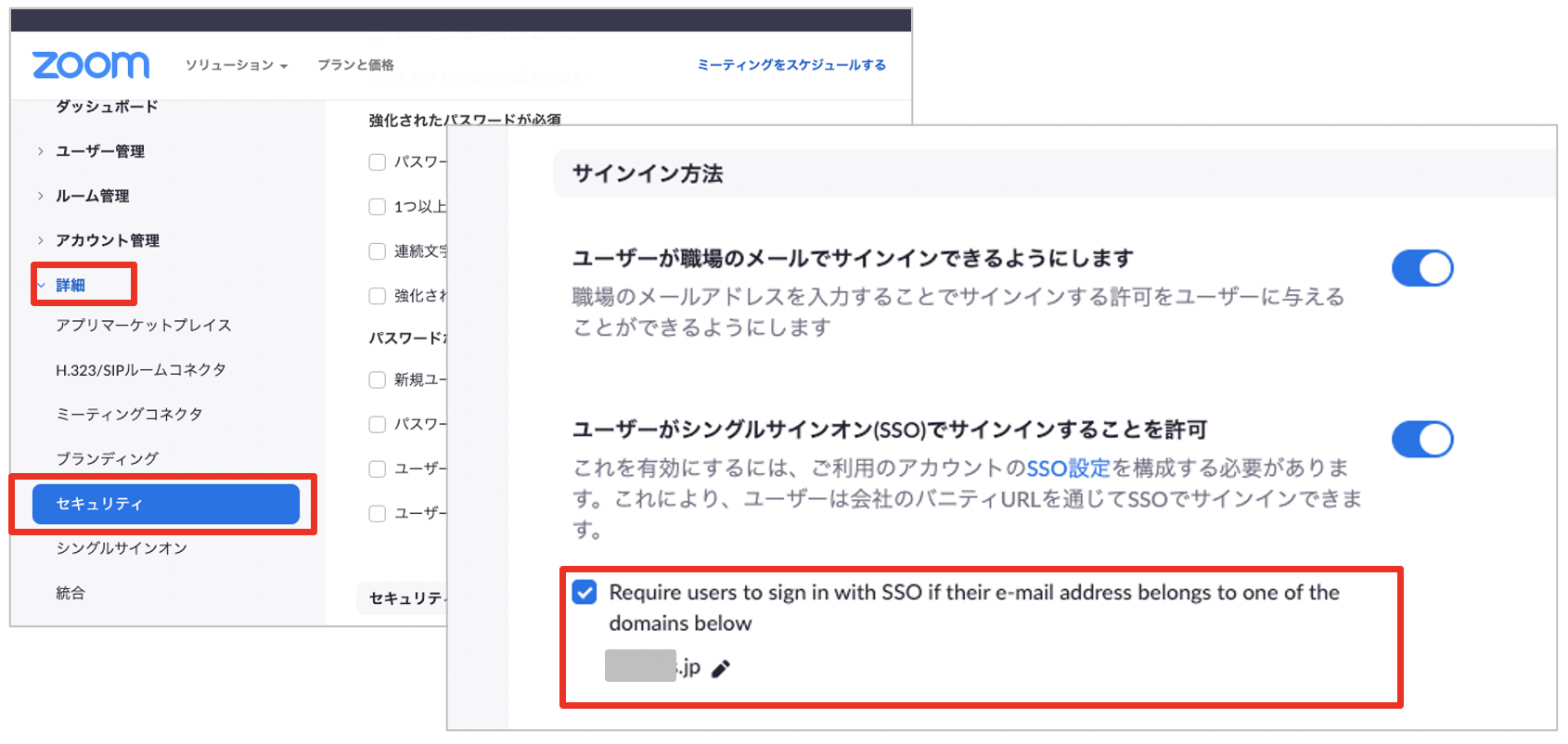This screenshot has height=744, width=1568.
Task: Select アプリマーケットプレイス in sidebar
Action: tap(144, 326)
